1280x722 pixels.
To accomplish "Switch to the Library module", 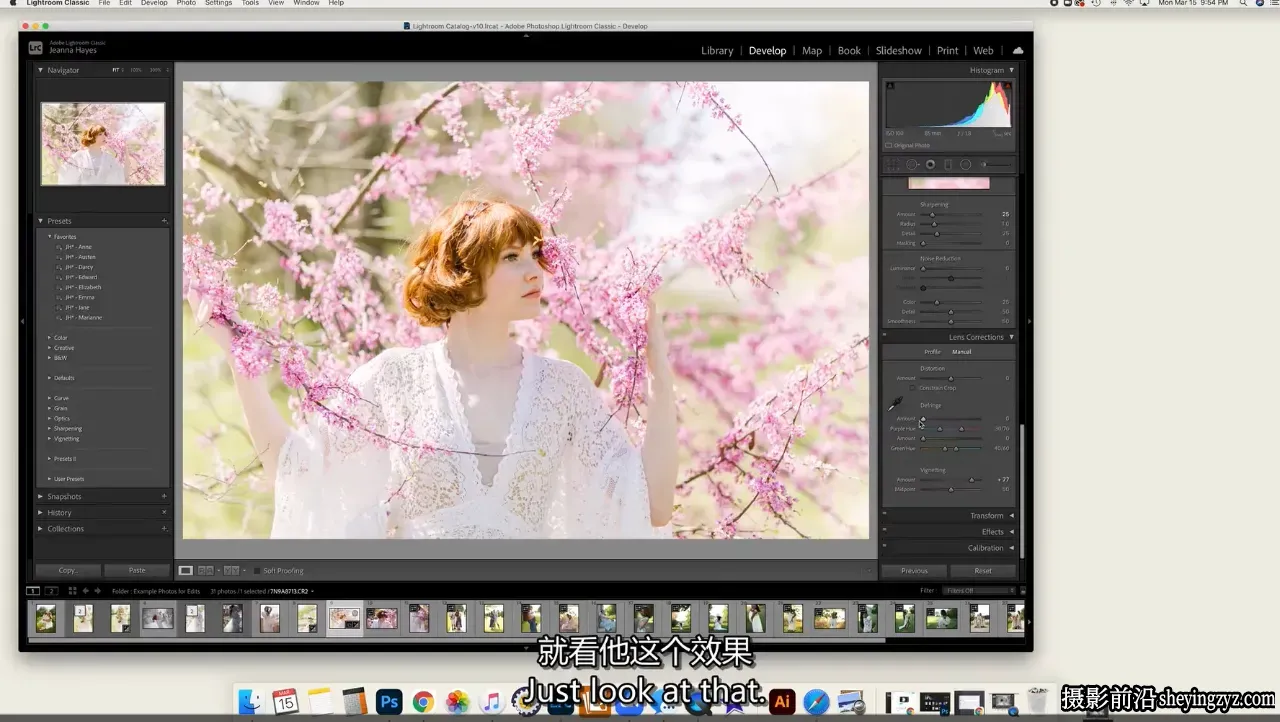I will coord(717,50).
